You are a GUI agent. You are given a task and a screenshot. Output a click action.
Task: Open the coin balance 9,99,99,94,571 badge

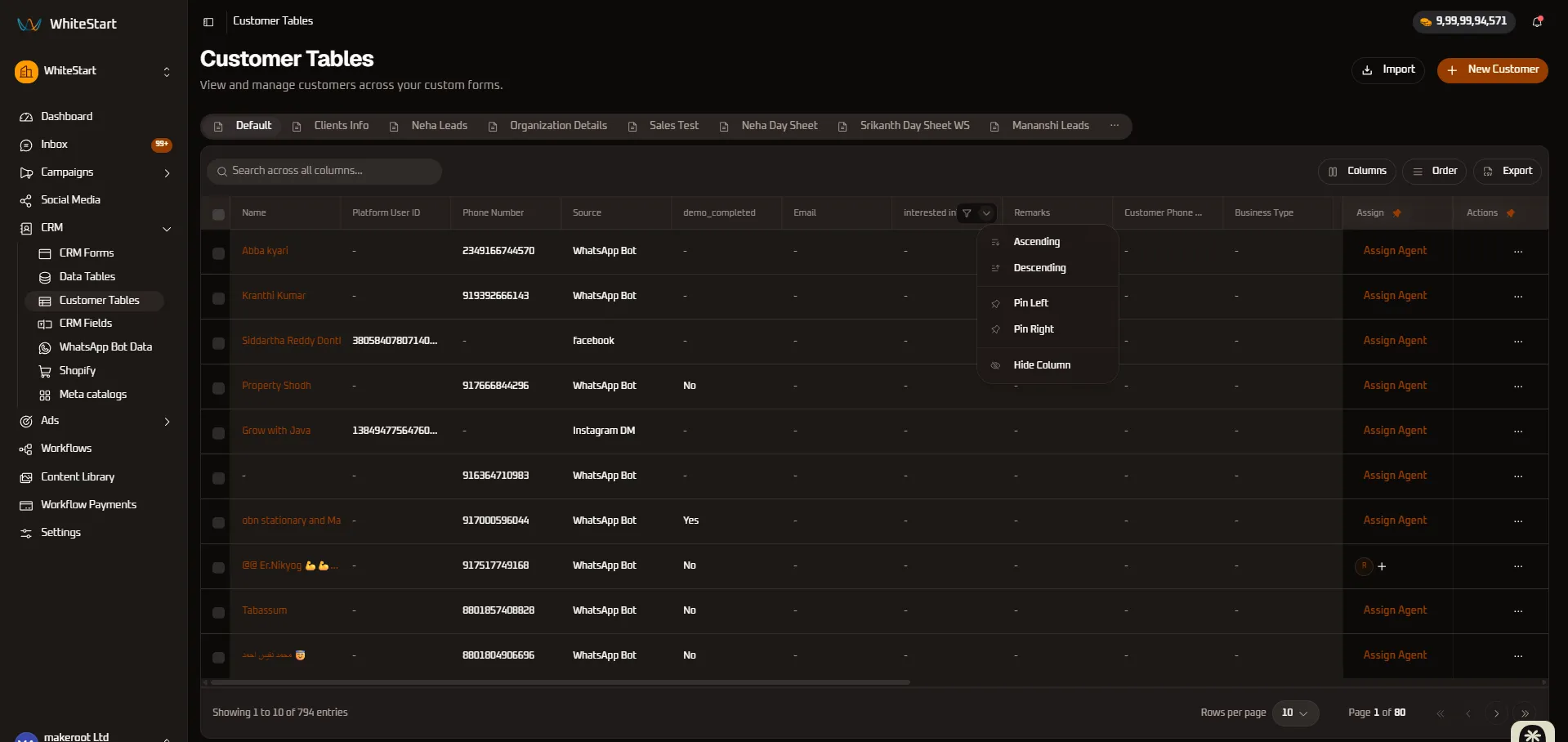pos(1463,21)
